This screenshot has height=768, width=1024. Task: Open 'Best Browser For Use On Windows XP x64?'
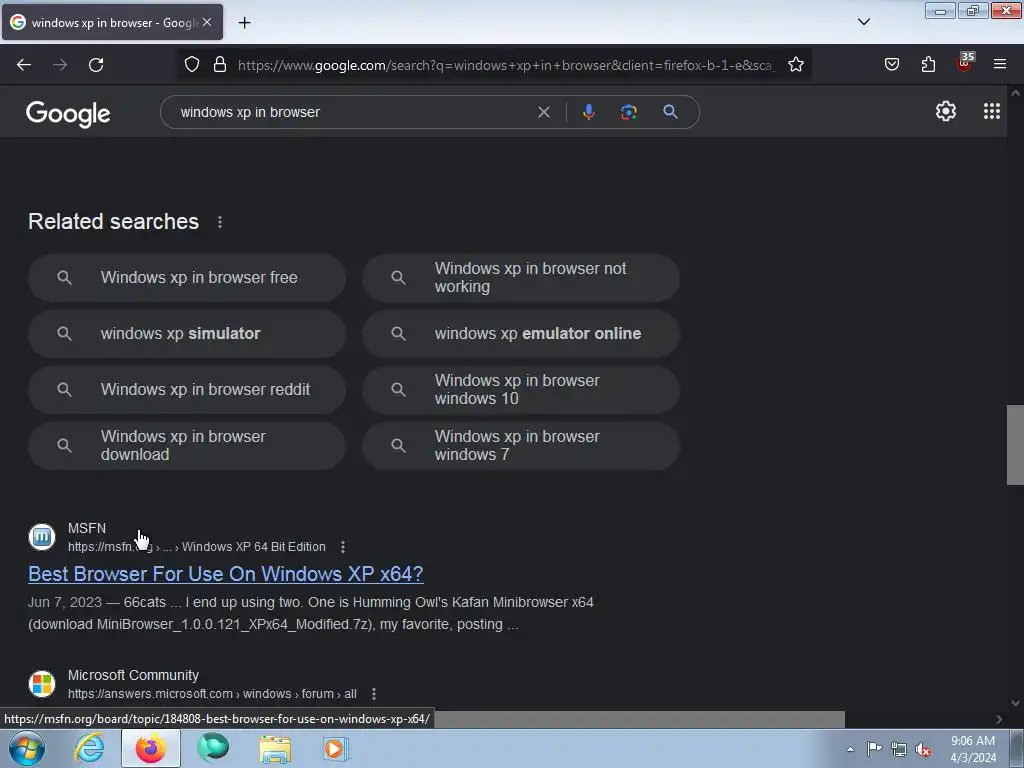pyautogui.click(x=226, y=574)
